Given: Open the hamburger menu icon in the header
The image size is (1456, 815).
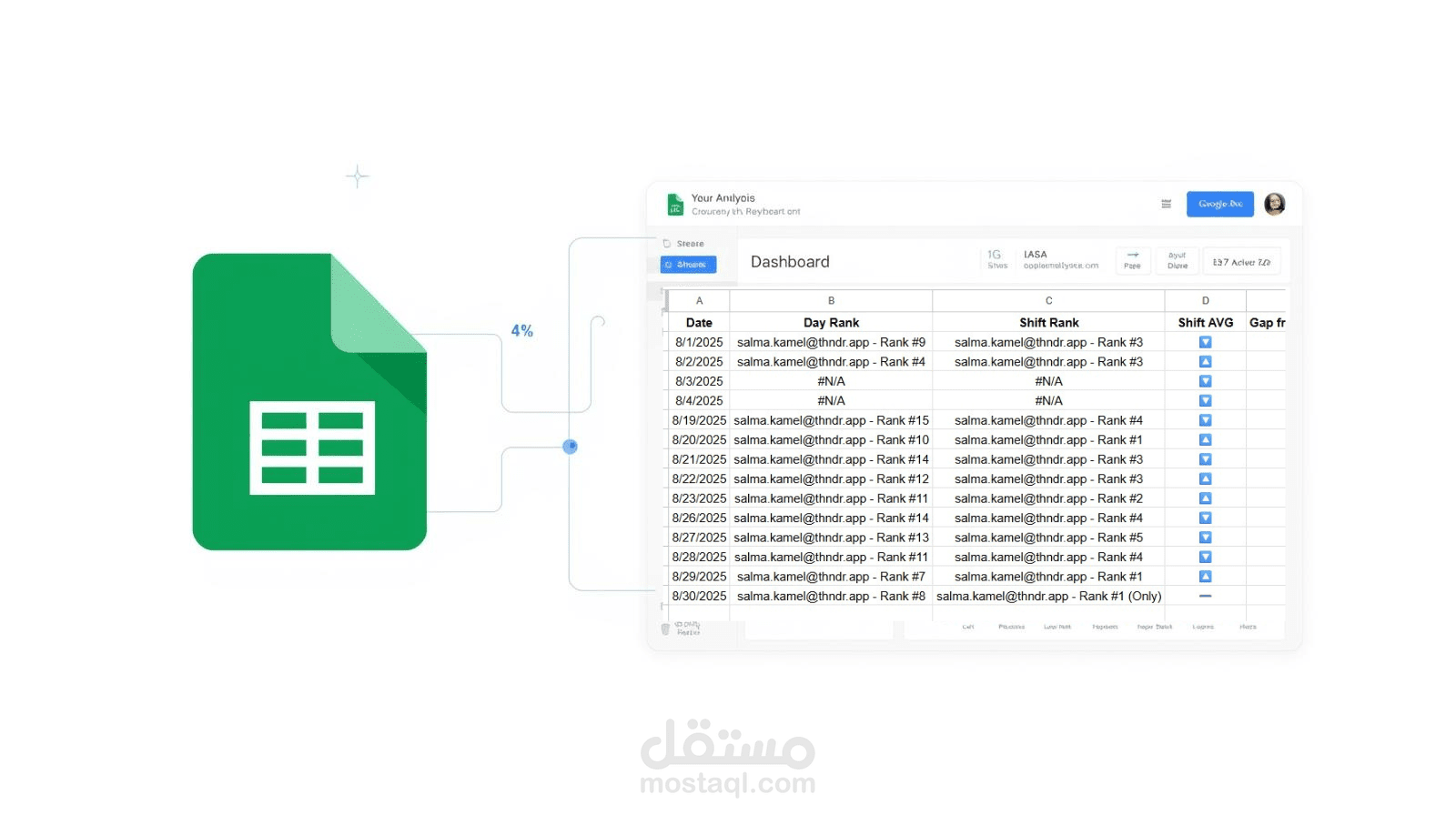Looking at the screenshot, I should tap(1166, 205).
